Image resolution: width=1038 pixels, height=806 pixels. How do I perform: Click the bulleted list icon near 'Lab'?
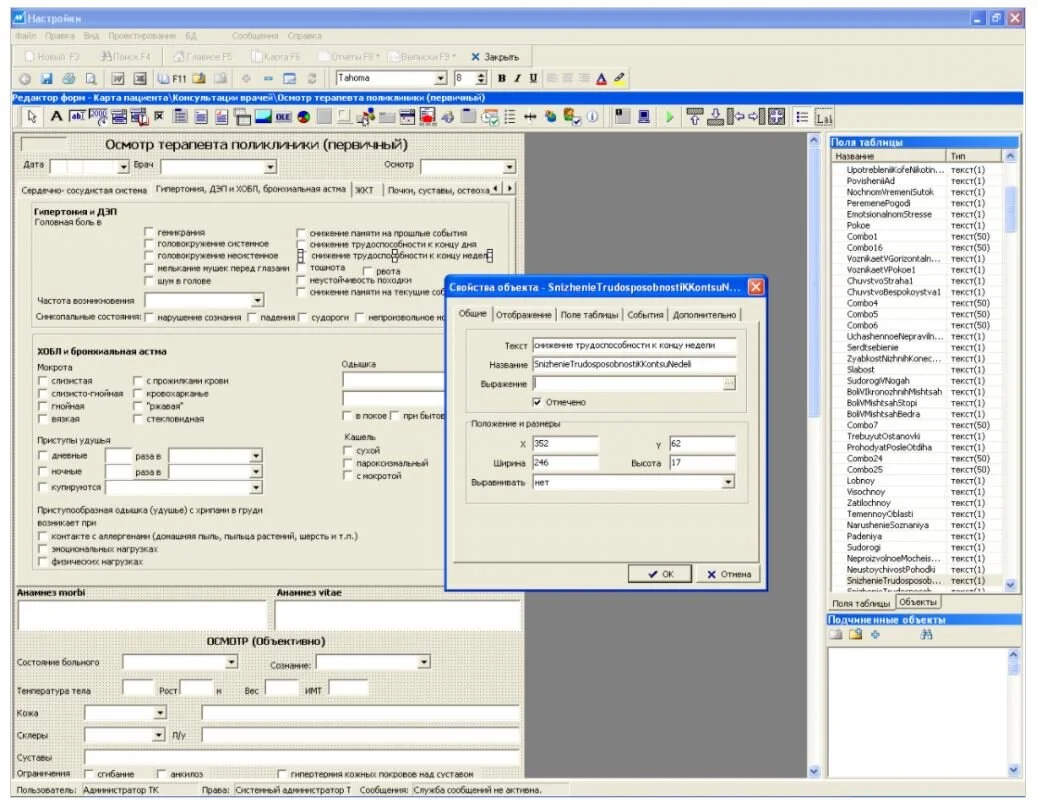tap(802, 117)
